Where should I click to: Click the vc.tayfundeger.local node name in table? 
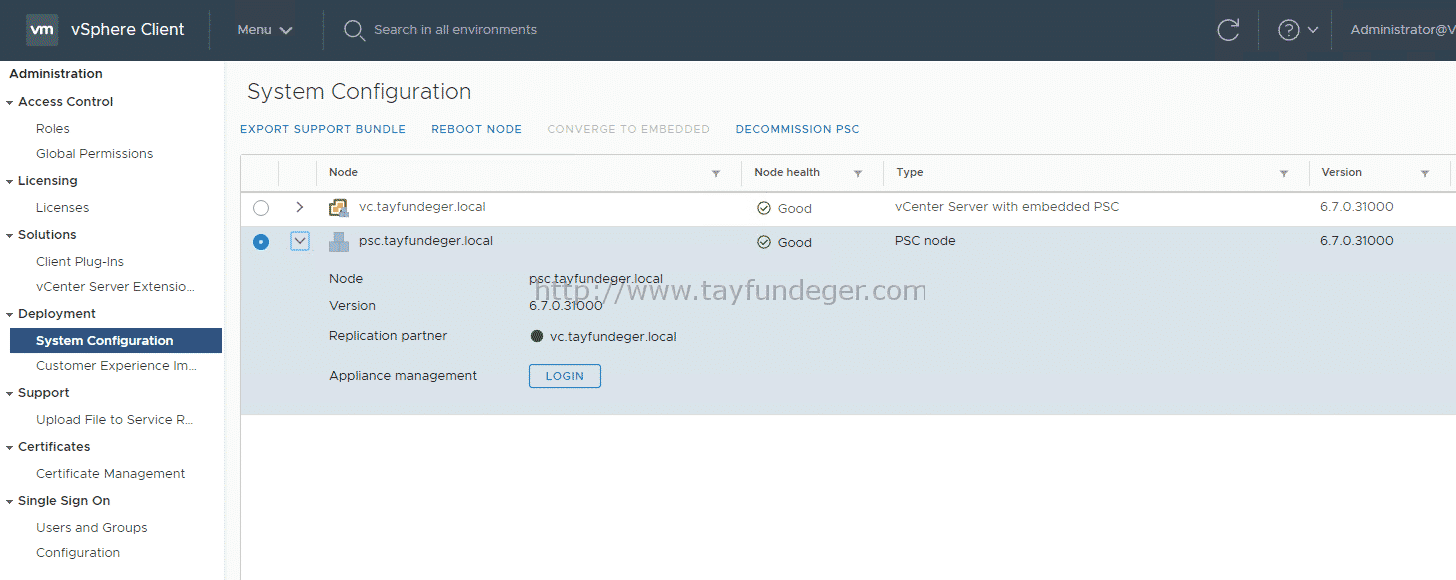click(x=422, y=207)
